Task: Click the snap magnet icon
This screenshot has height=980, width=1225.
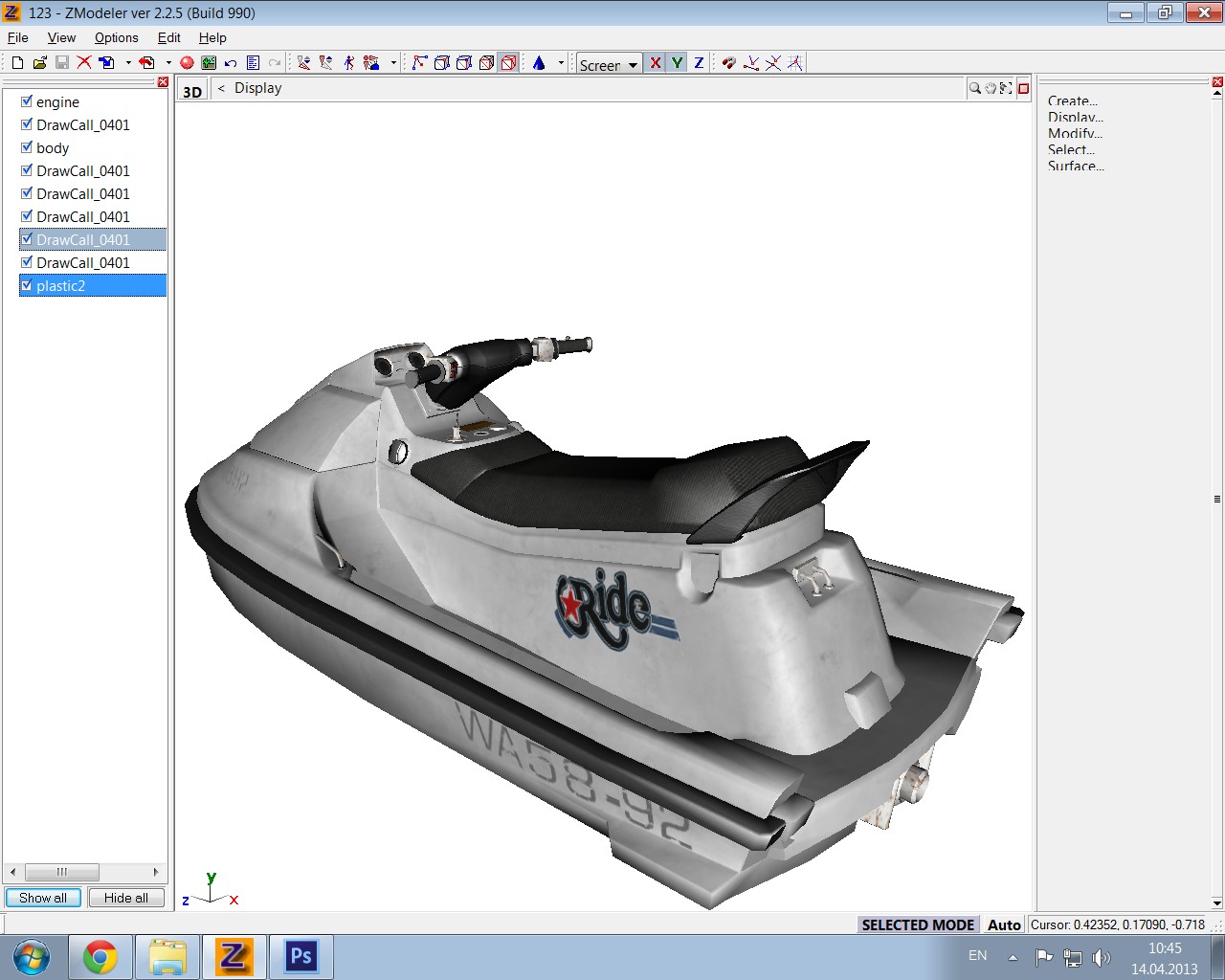Action: tap(728, 63)
